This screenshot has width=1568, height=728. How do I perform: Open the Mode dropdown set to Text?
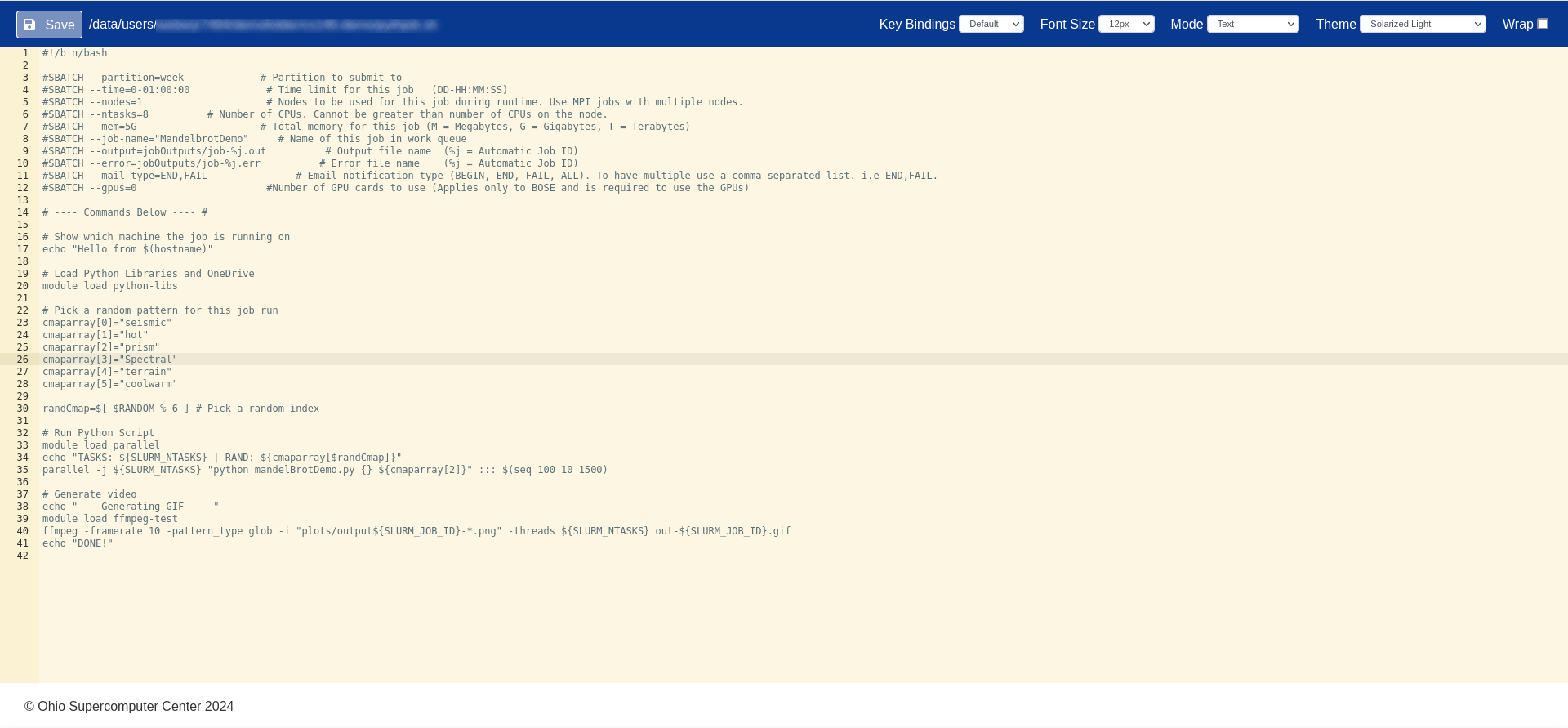coord(1253,24)
